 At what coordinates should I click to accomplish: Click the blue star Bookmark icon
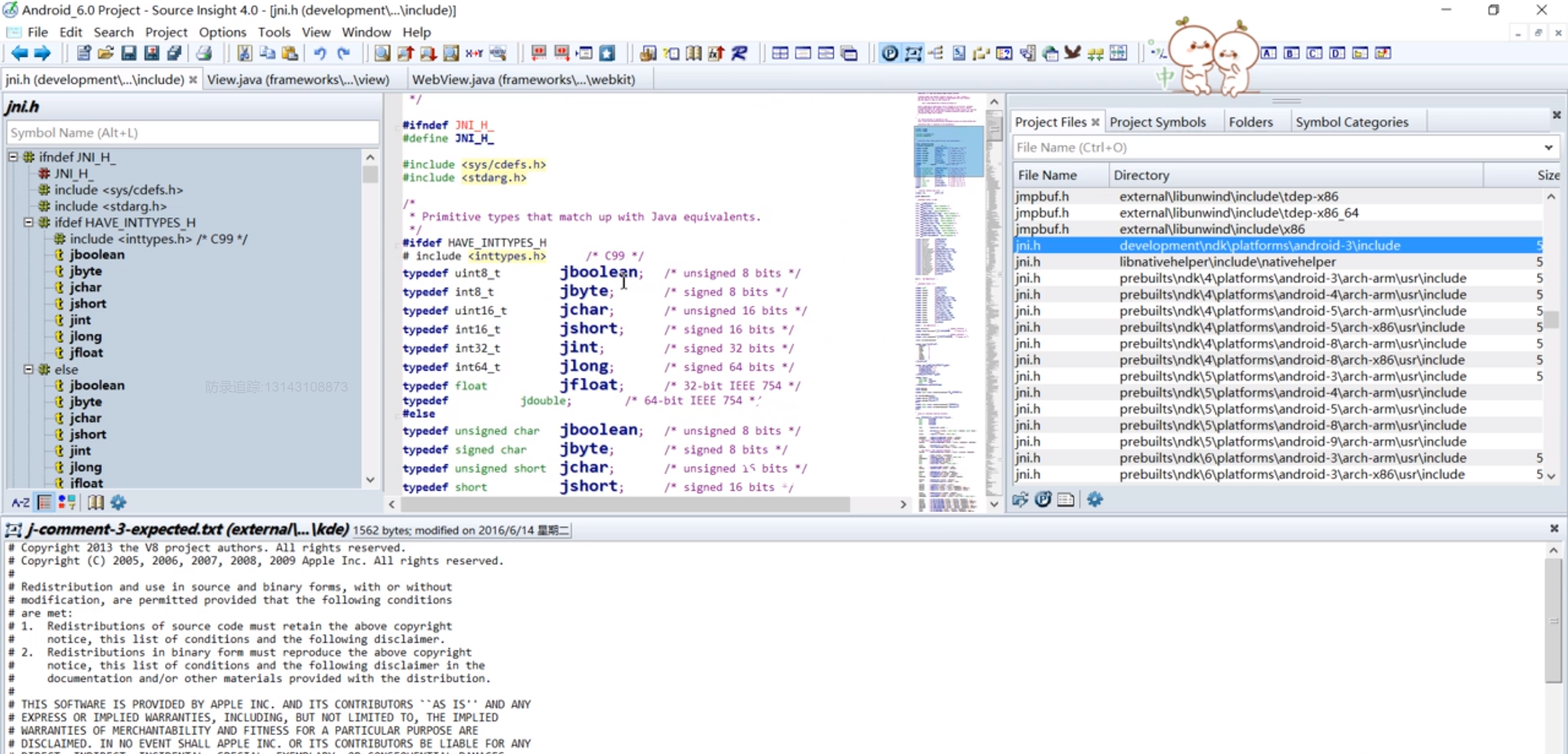point(607,53)
